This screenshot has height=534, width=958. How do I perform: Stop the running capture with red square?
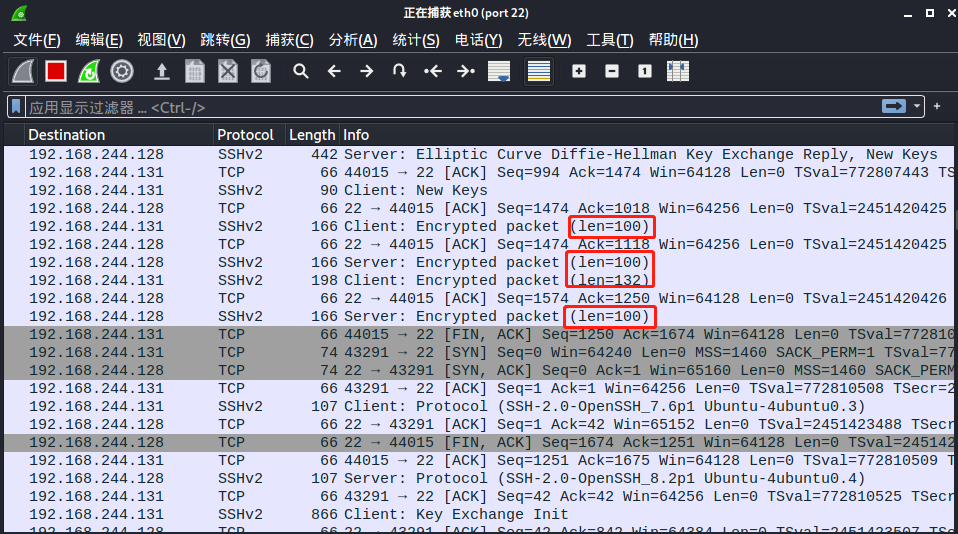point(56,71)
